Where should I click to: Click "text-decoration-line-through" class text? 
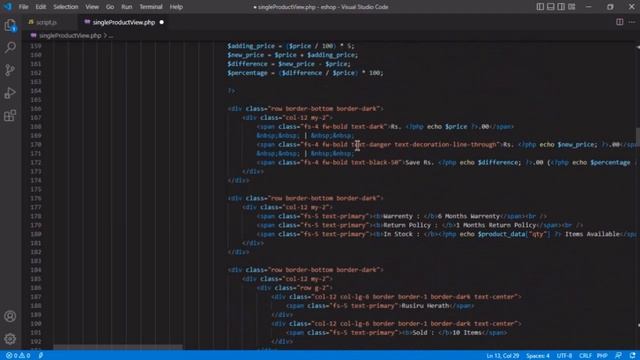(x=446, y=144)
